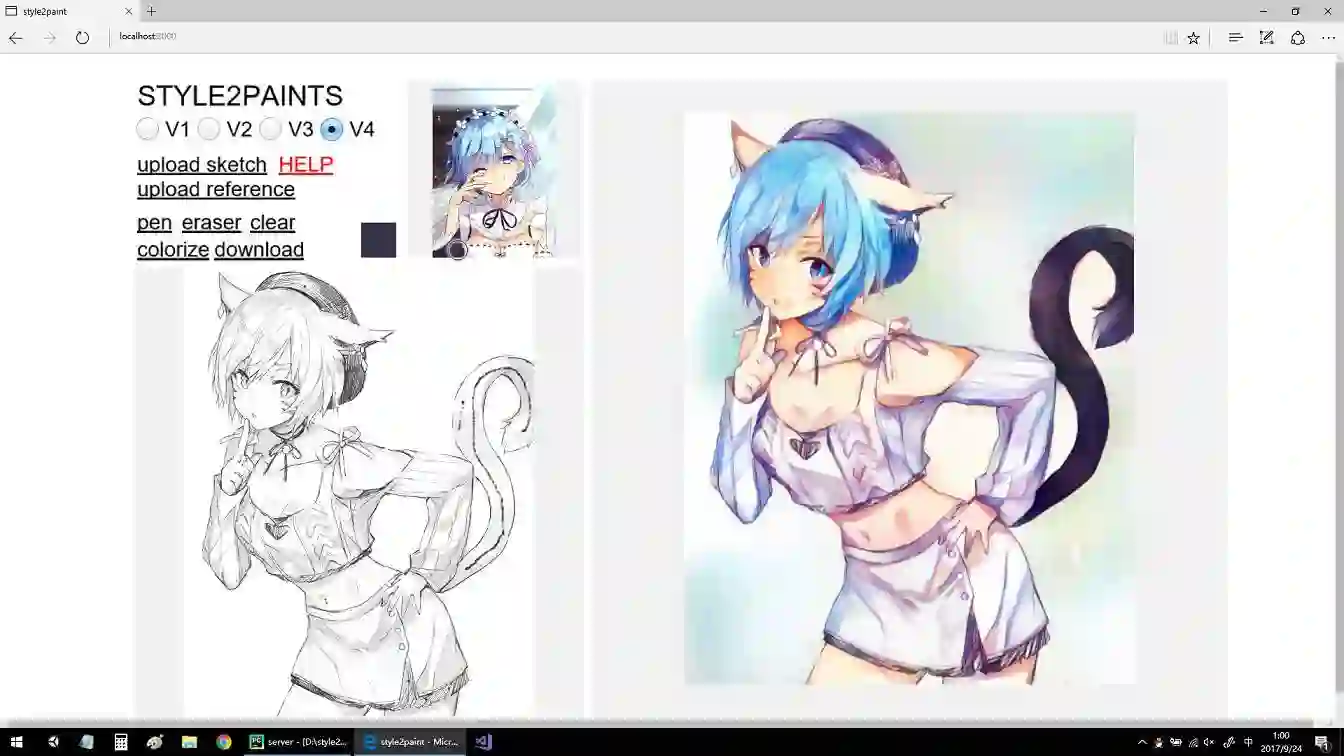Open Visual Studio from the taskbar
1344x756 pixels.
click(484, 742)
